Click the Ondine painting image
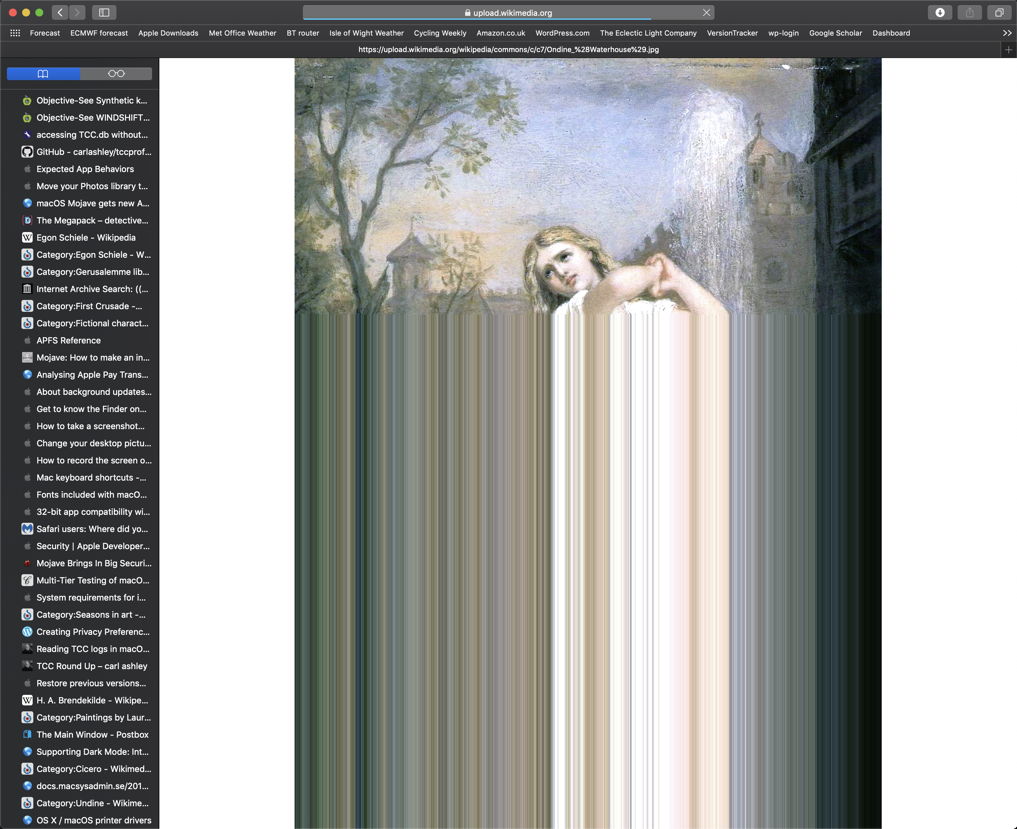Image resolution: width=1017 pixels, height=829 pixels. tap(588, 443)
